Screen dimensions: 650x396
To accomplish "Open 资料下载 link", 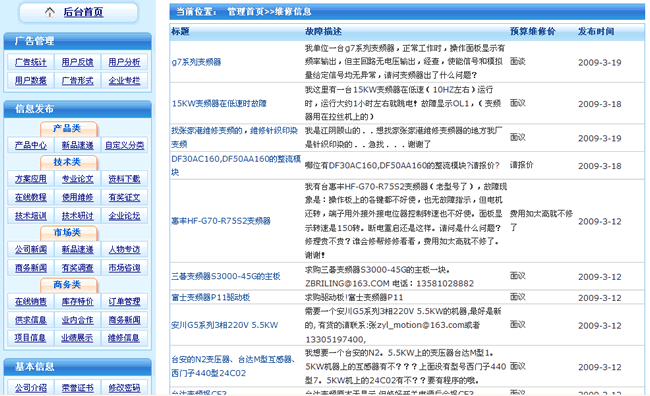I will pyautogui.click(x=124, y=179).
